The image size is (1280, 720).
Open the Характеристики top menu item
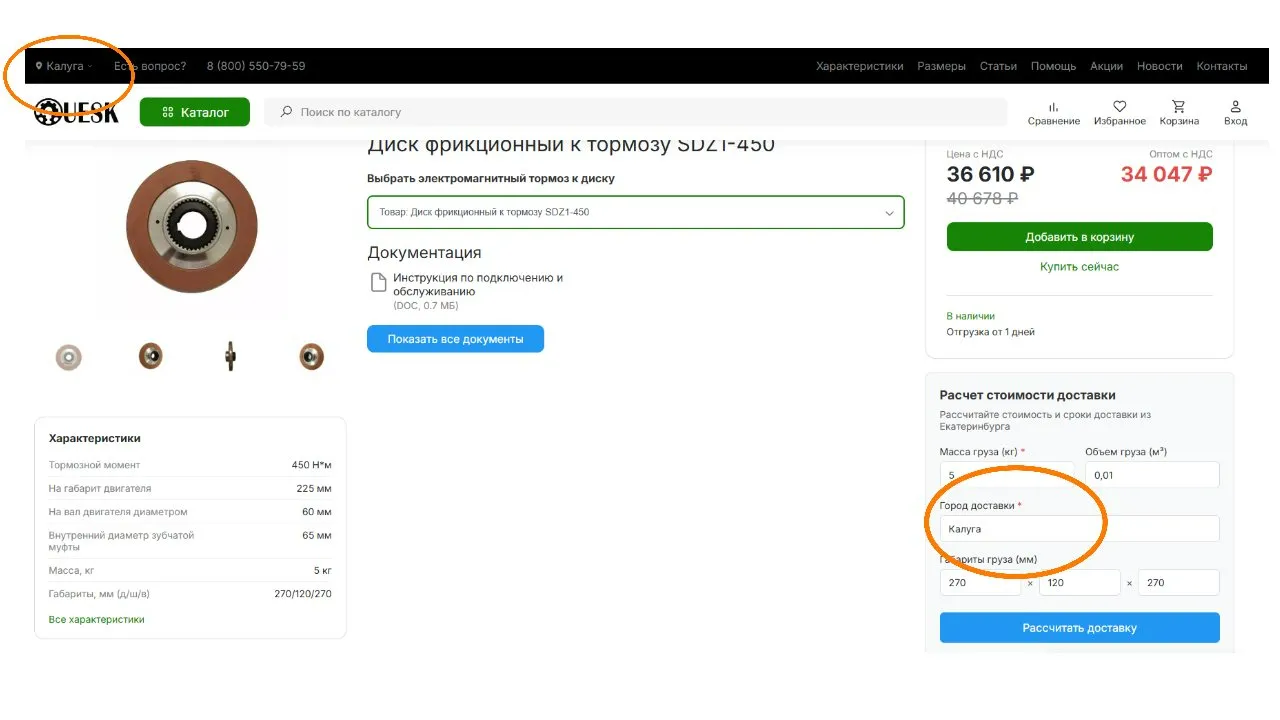859,66
